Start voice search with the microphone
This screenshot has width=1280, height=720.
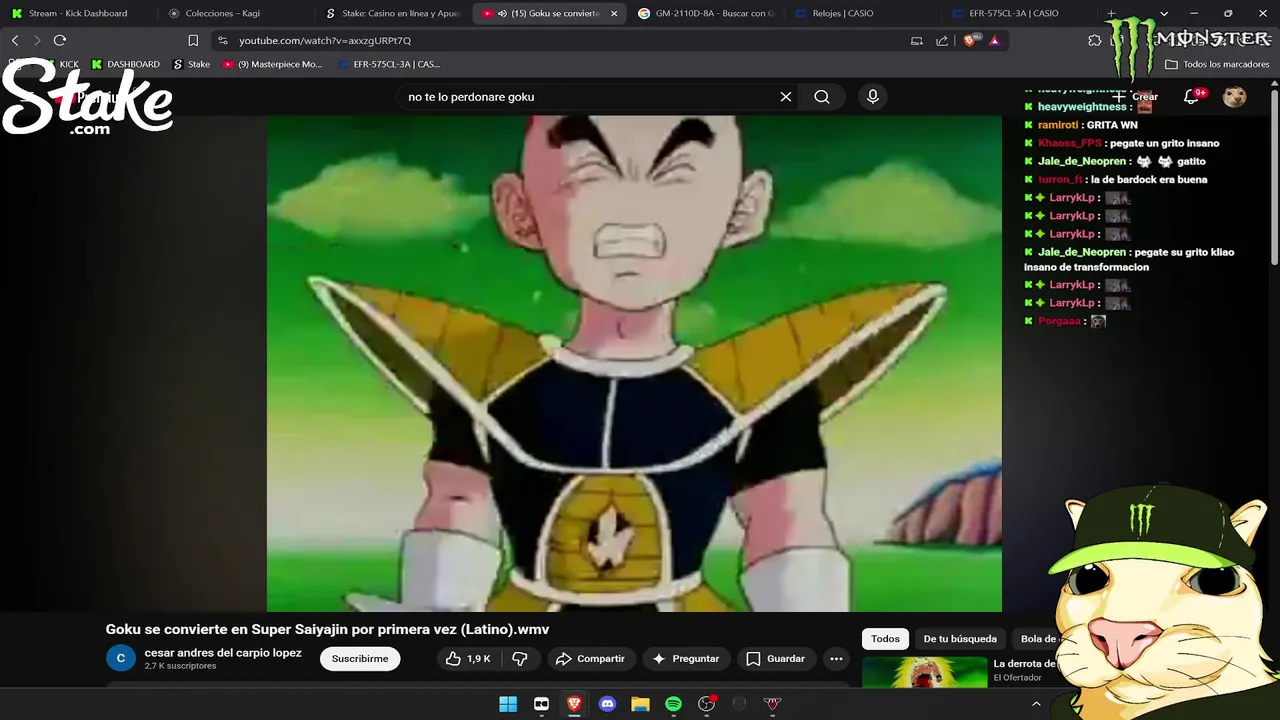click(x=873, y=97)
